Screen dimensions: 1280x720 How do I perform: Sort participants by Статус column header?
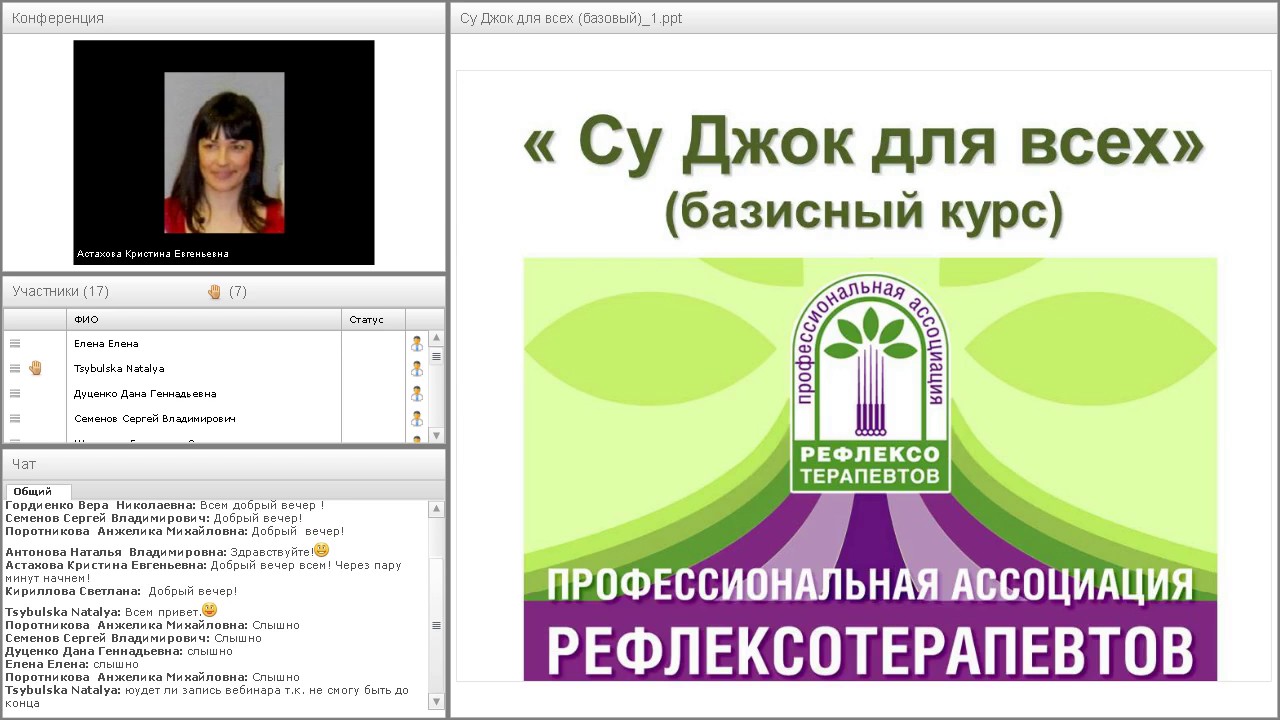tap(374, 319)
